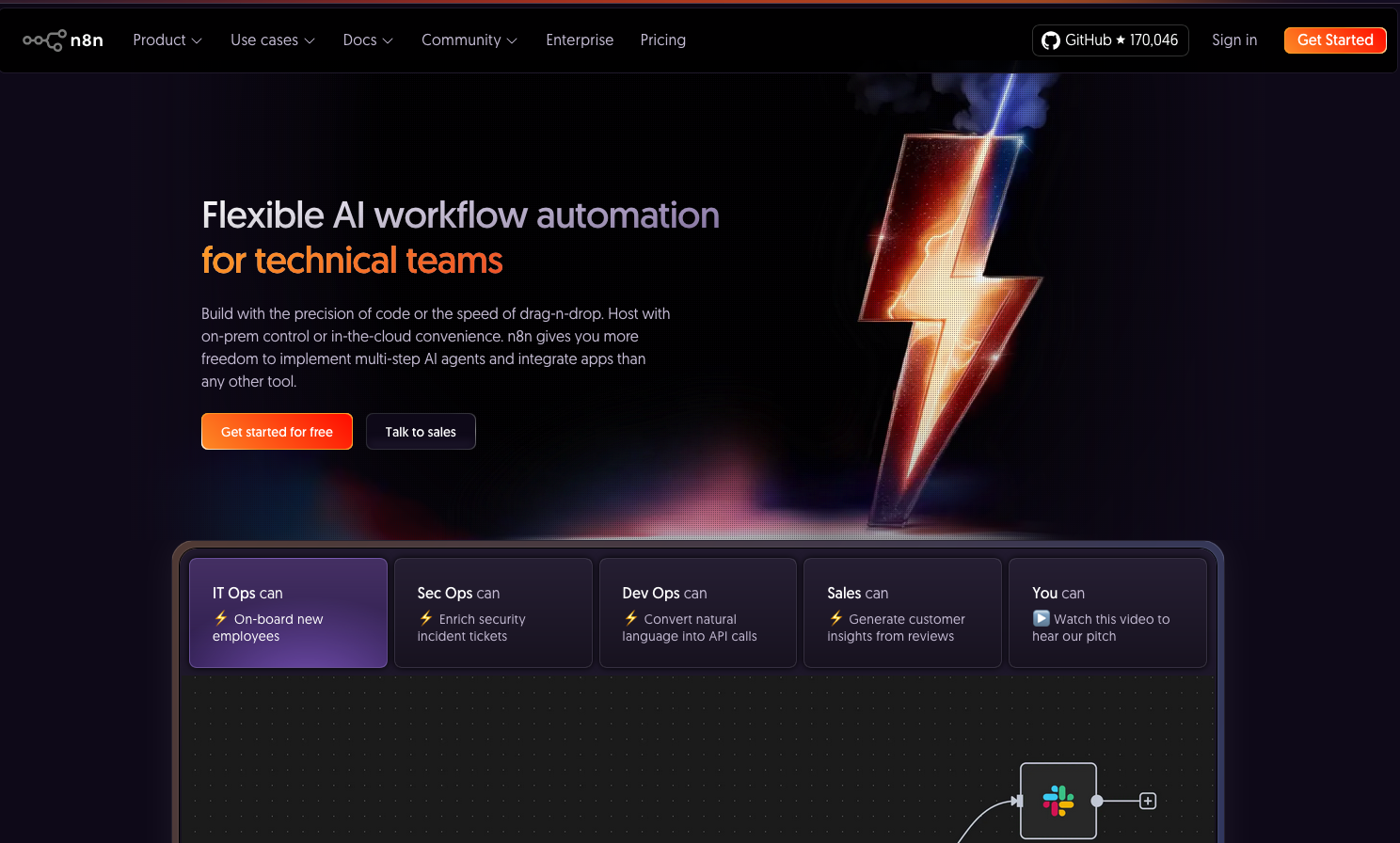Viewport: 1400px width, 843px height.
Task: Open the Community dropdown menu
Action: coord(469,40)
